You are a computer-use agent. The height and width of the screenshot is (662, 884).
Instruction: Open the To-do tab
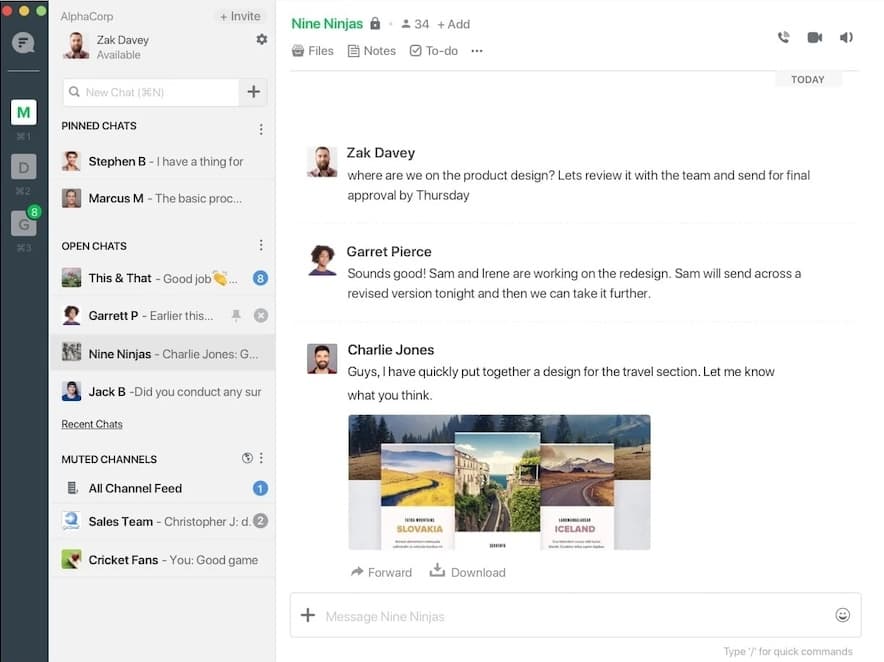point(433,51)
